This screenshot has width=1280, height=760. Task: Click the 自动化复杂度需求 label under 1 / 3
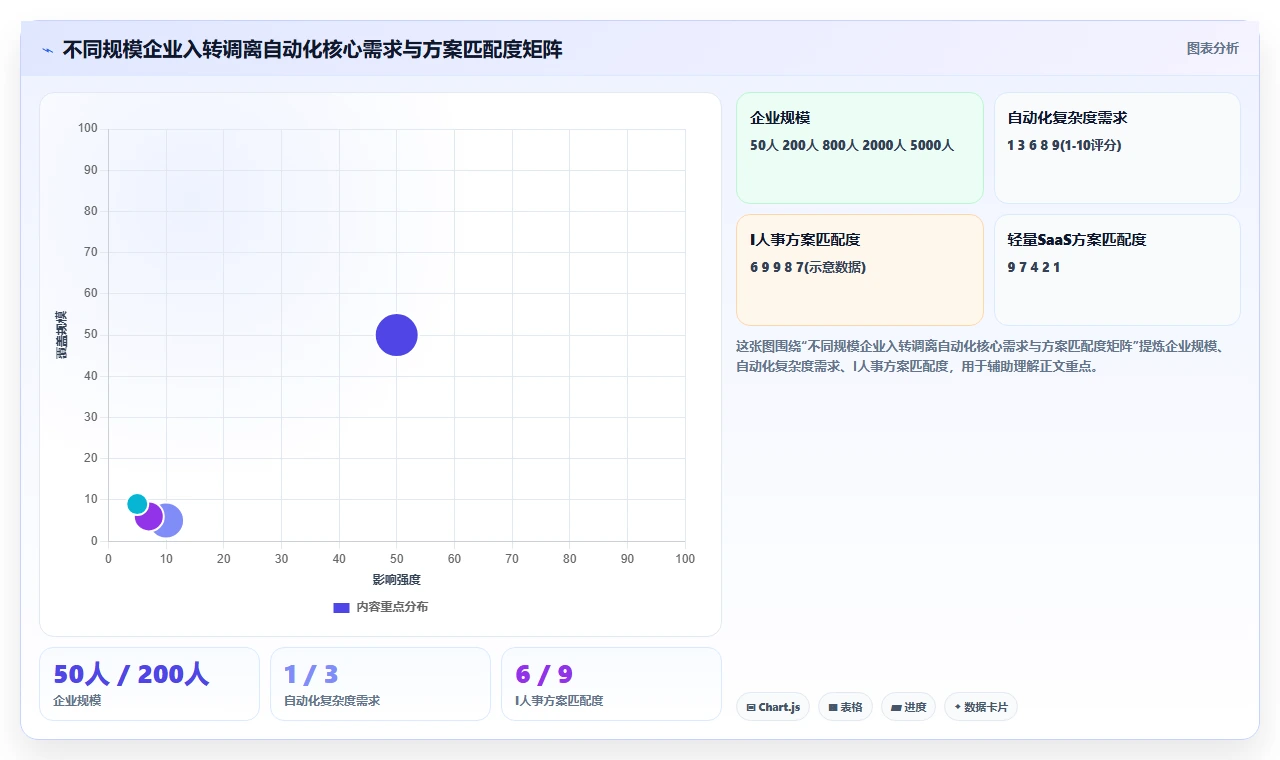point(332,701)
